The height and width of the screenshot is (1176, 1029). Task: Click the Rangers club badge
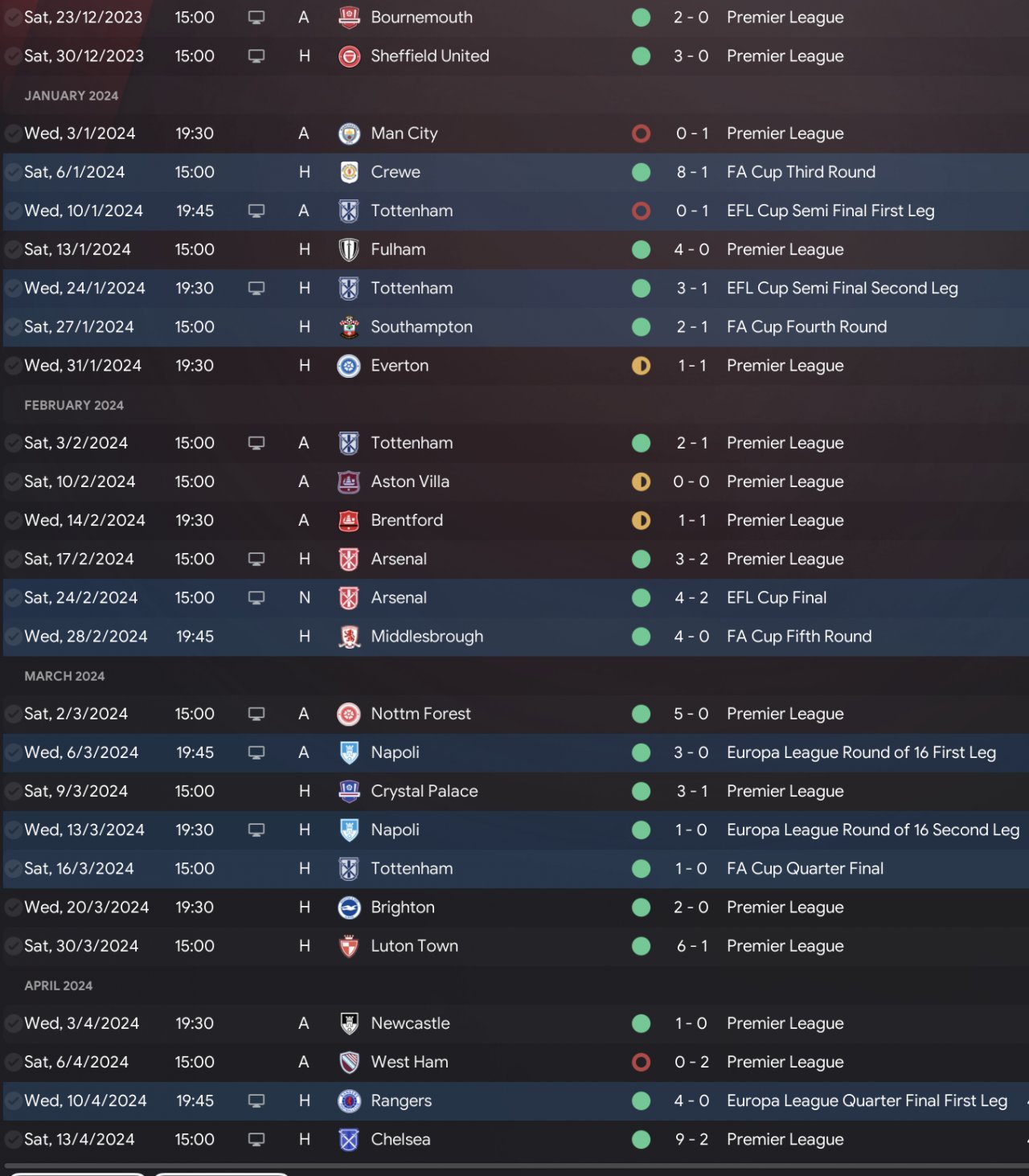pyautogui.click(x=349, y=1100)
